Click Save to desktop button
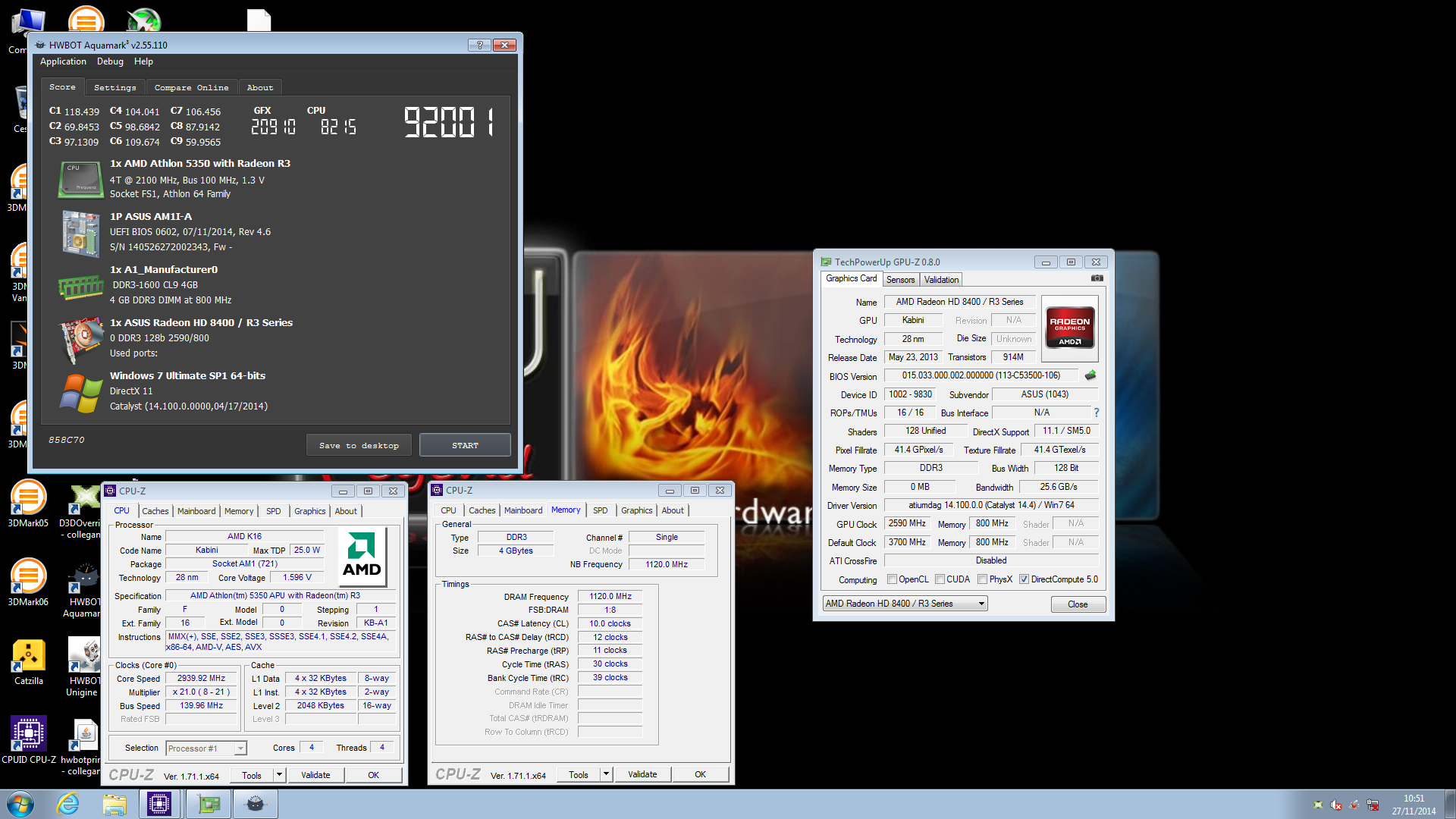The height and width of the screenshot is (819, 1456). click(359, 445)
